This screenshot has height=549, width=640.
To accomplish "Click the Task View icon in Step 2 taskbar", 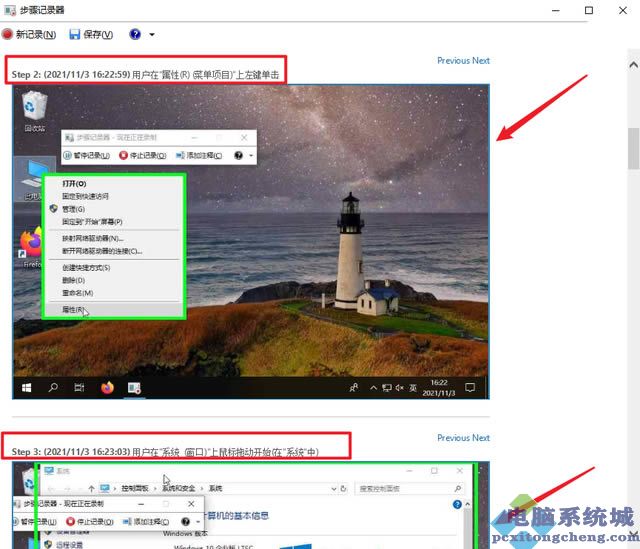I will (79, 387).
